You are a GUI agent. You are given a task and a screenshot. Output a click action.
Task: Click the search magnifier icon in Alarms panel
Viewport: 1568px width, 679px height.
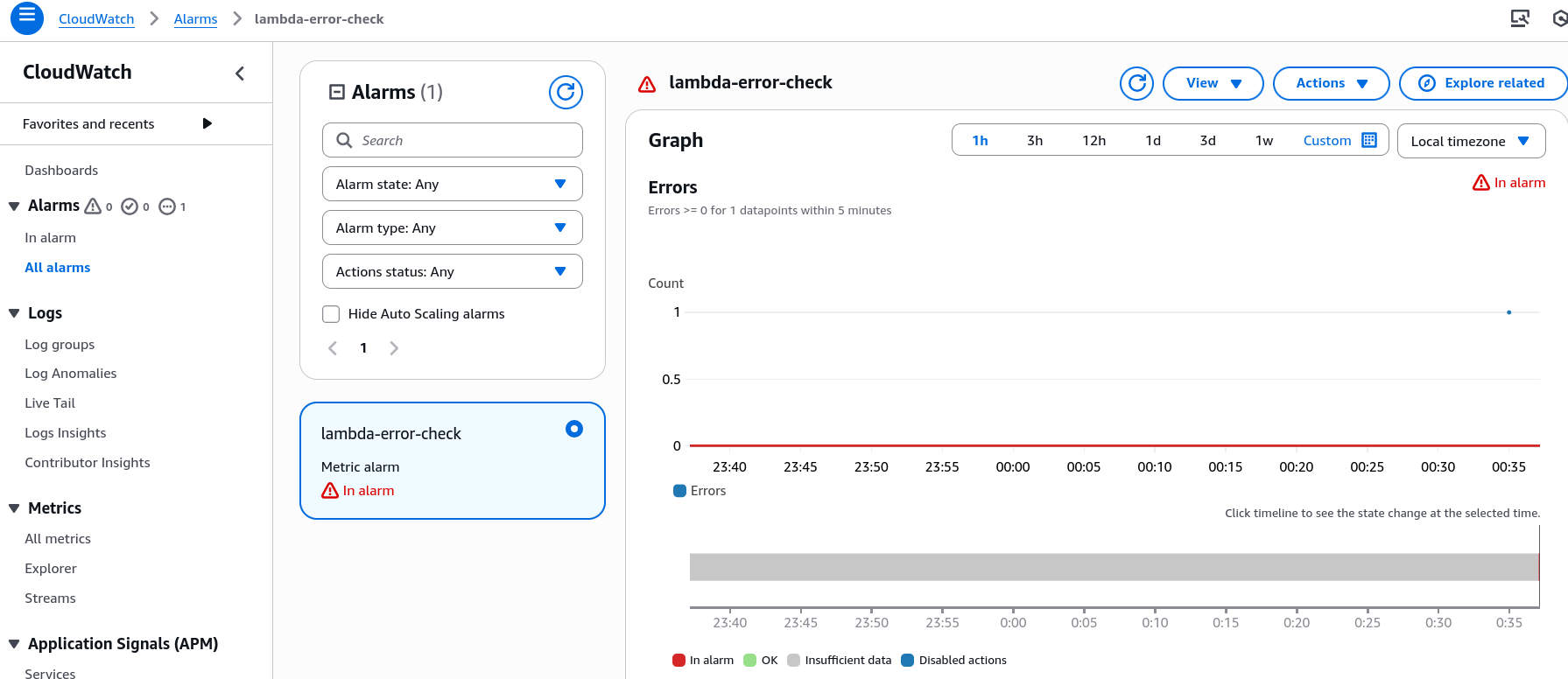click(x=345, y=140)
